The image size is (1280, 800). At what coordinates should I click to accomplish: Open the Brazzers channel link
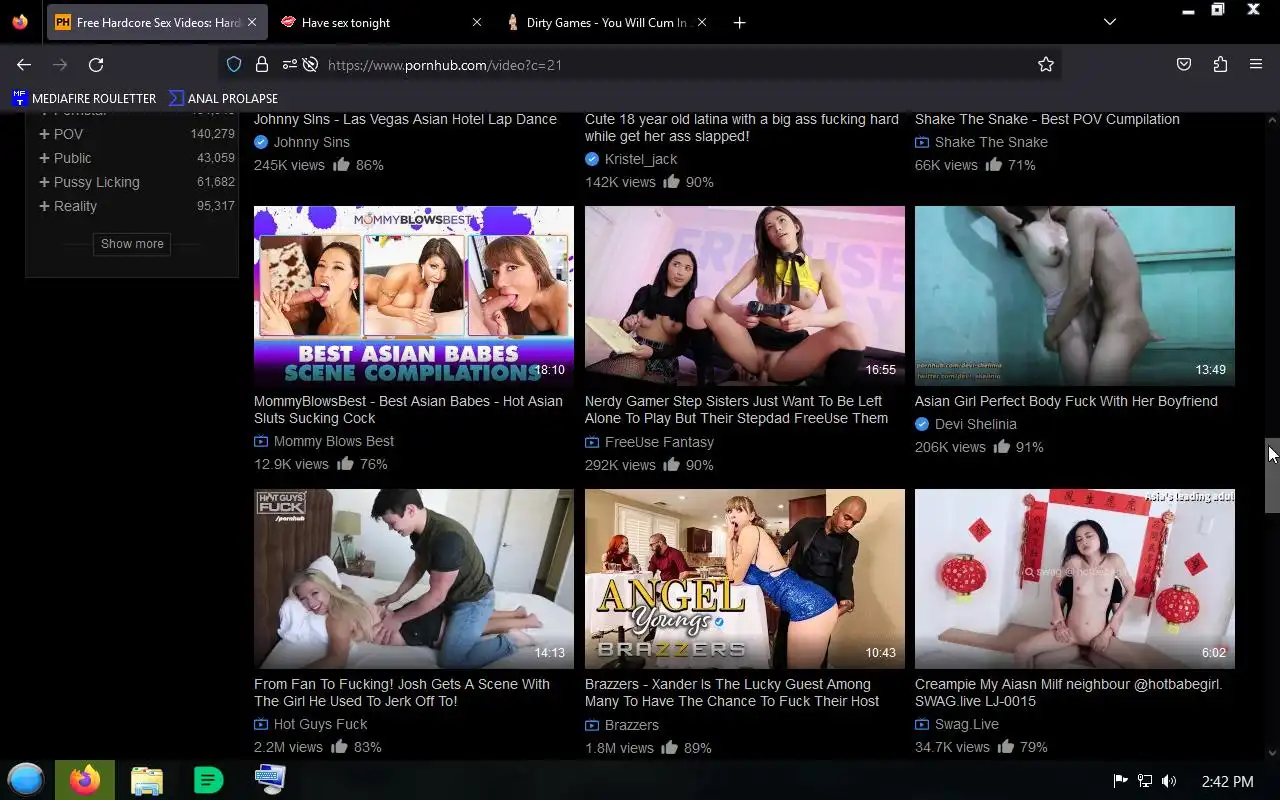tap(632, 725)
